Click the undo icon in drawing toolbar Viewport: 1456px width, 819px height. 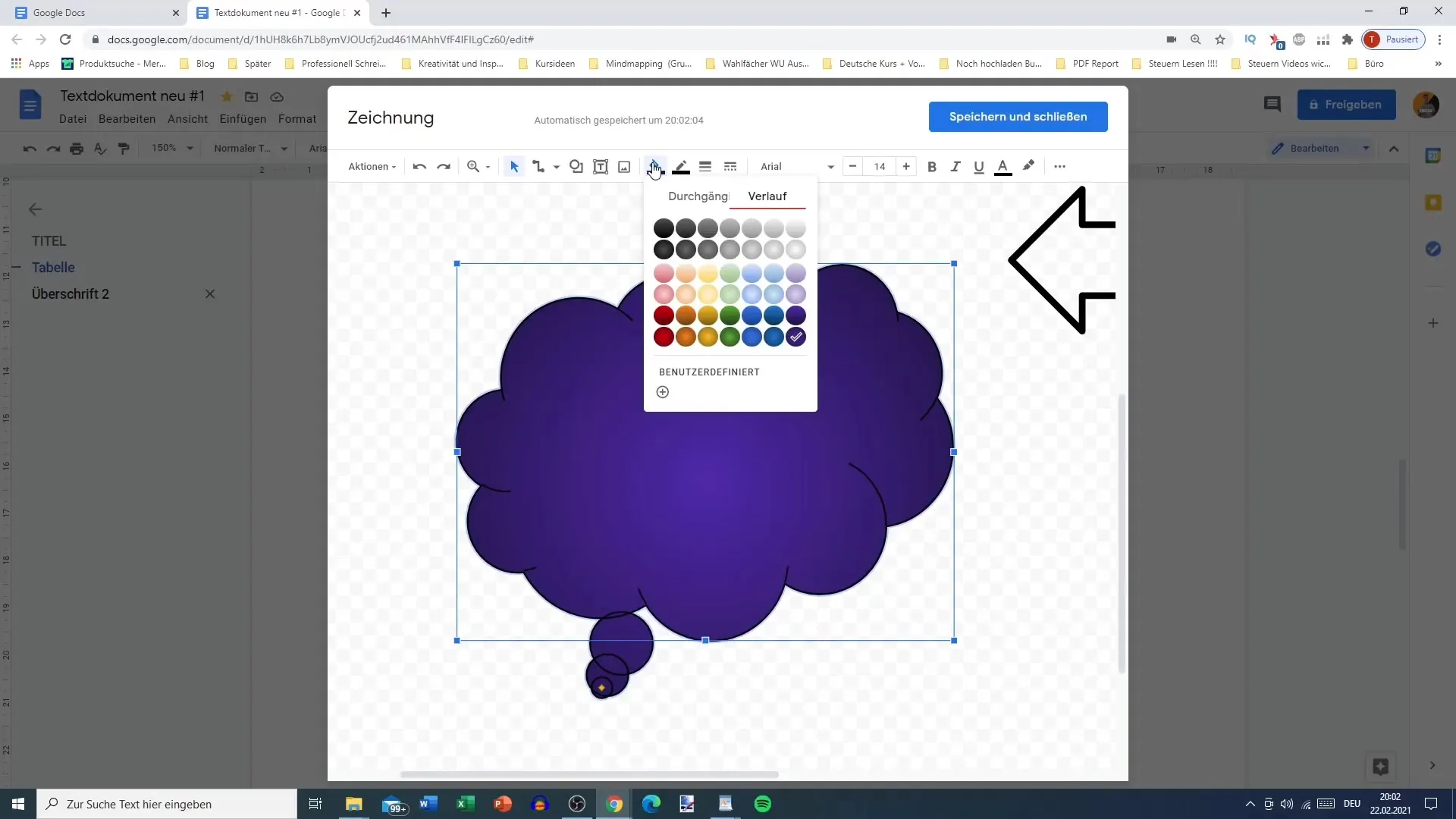[418, 166]
